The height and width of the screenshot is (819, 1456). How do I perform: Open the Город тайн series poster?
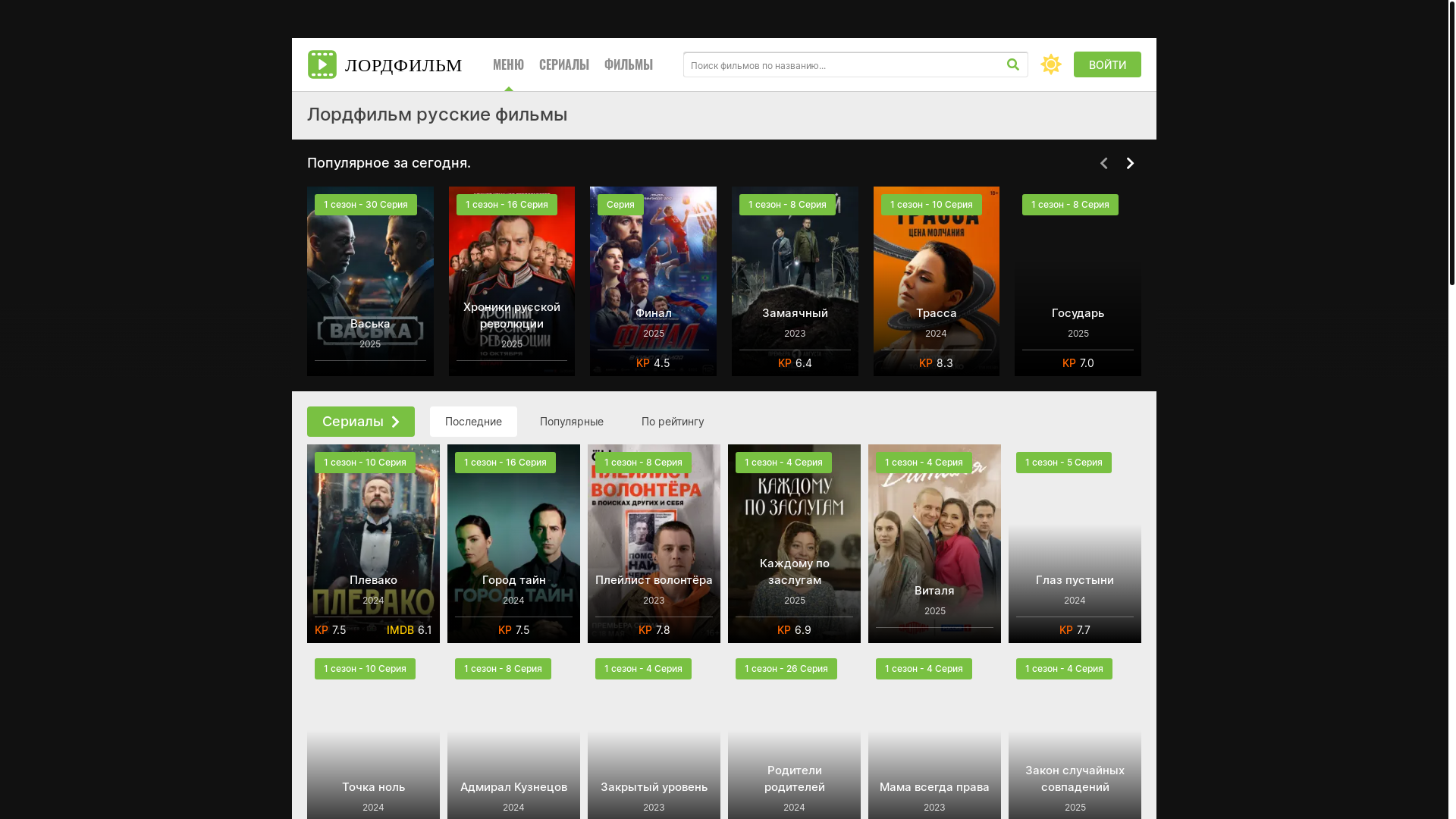pyautogui.click(x=513, y=544)
